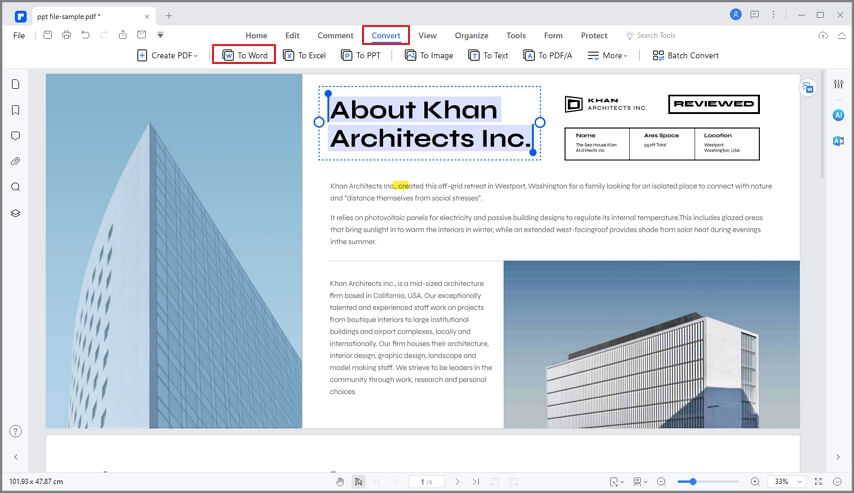Convert the PDF to Text
854x493 pixels.
pos(488,55)
